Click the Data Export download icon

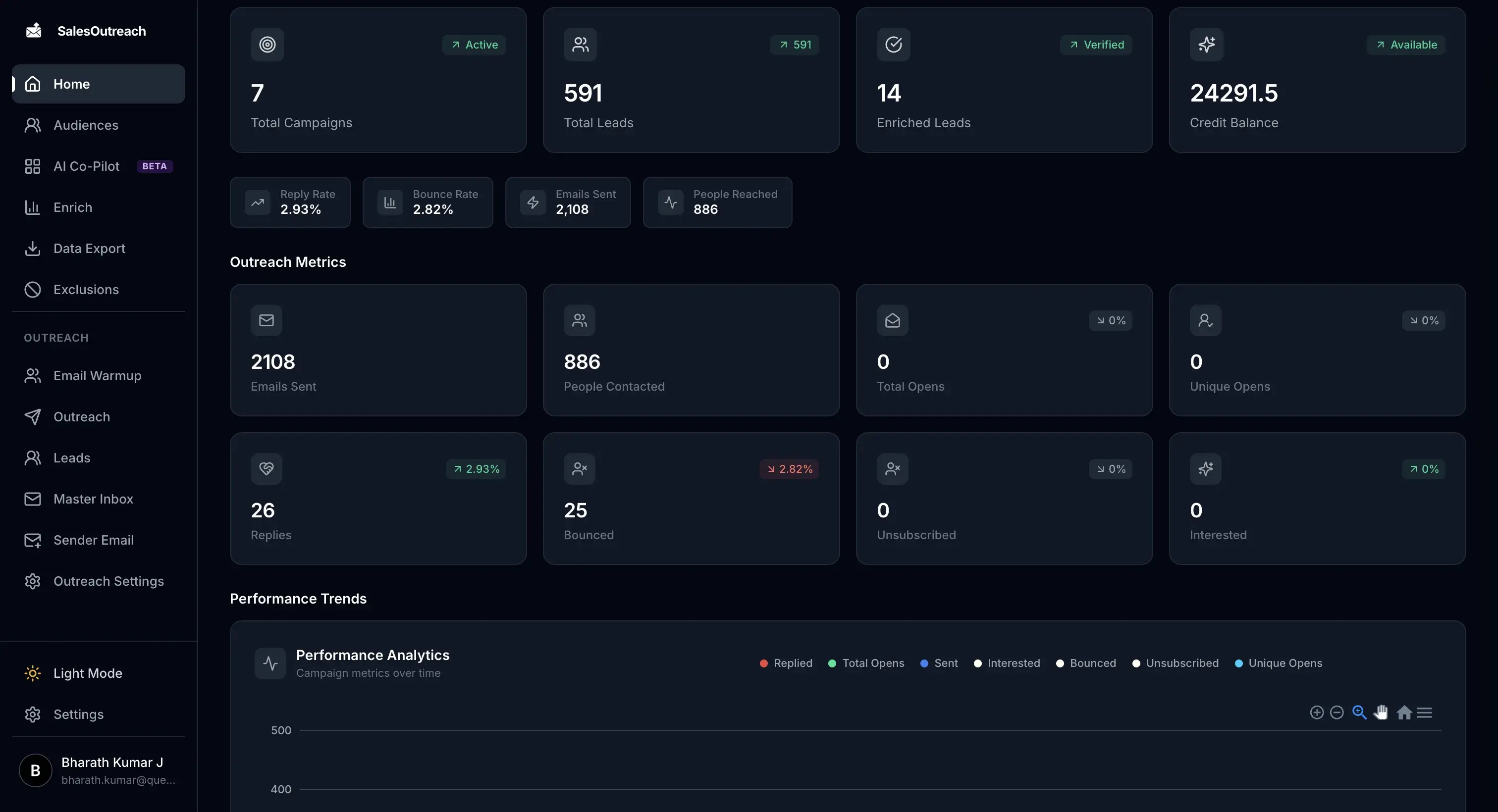[33, 248]
